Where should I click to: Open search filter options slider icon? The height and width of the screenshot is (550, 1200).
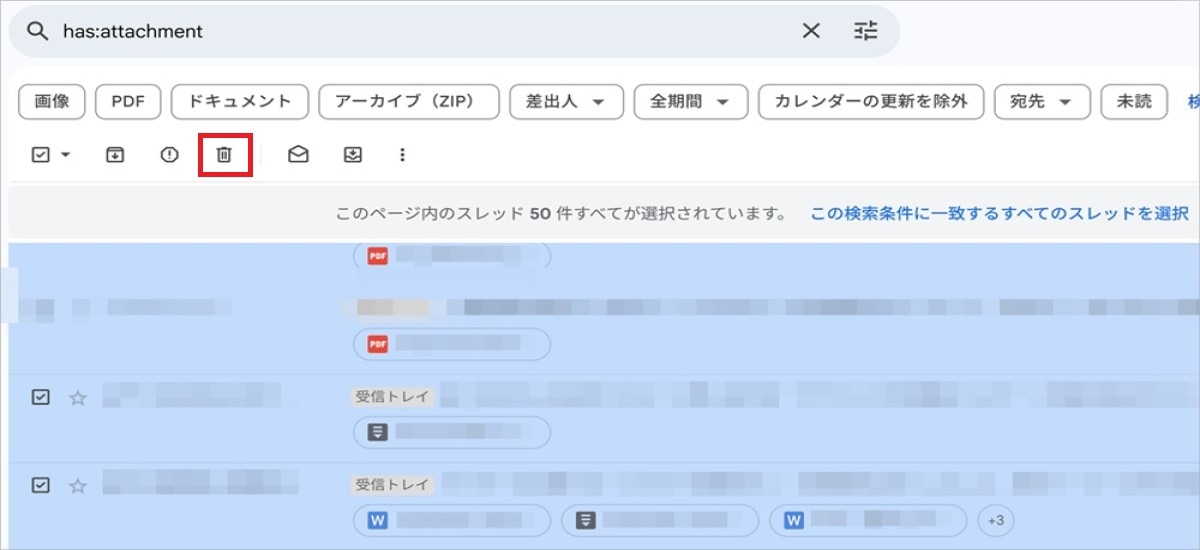865,31
